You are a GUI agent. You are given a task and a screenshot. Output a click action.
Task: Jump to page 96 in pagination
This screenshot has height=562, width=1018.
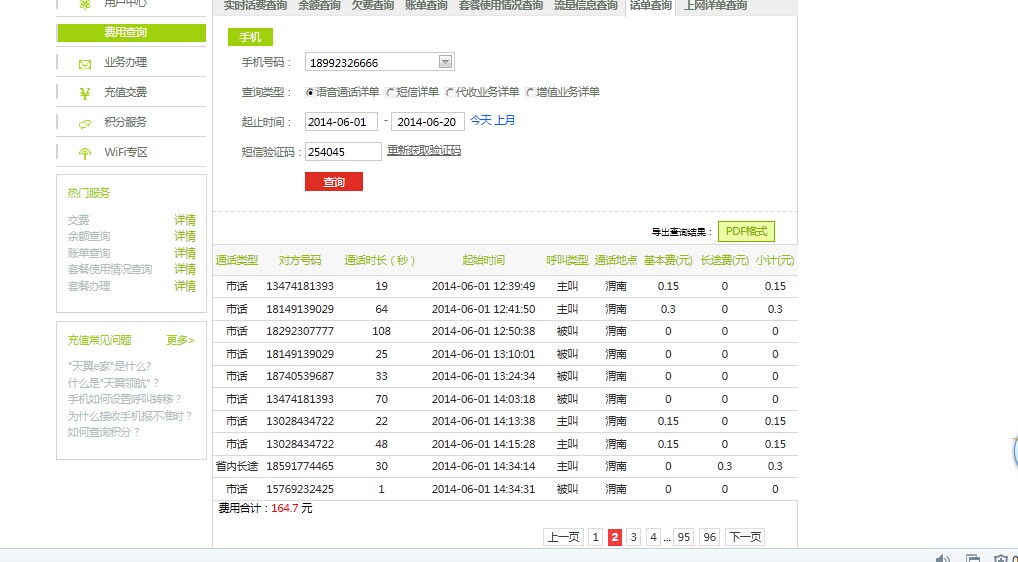[710, 537]
